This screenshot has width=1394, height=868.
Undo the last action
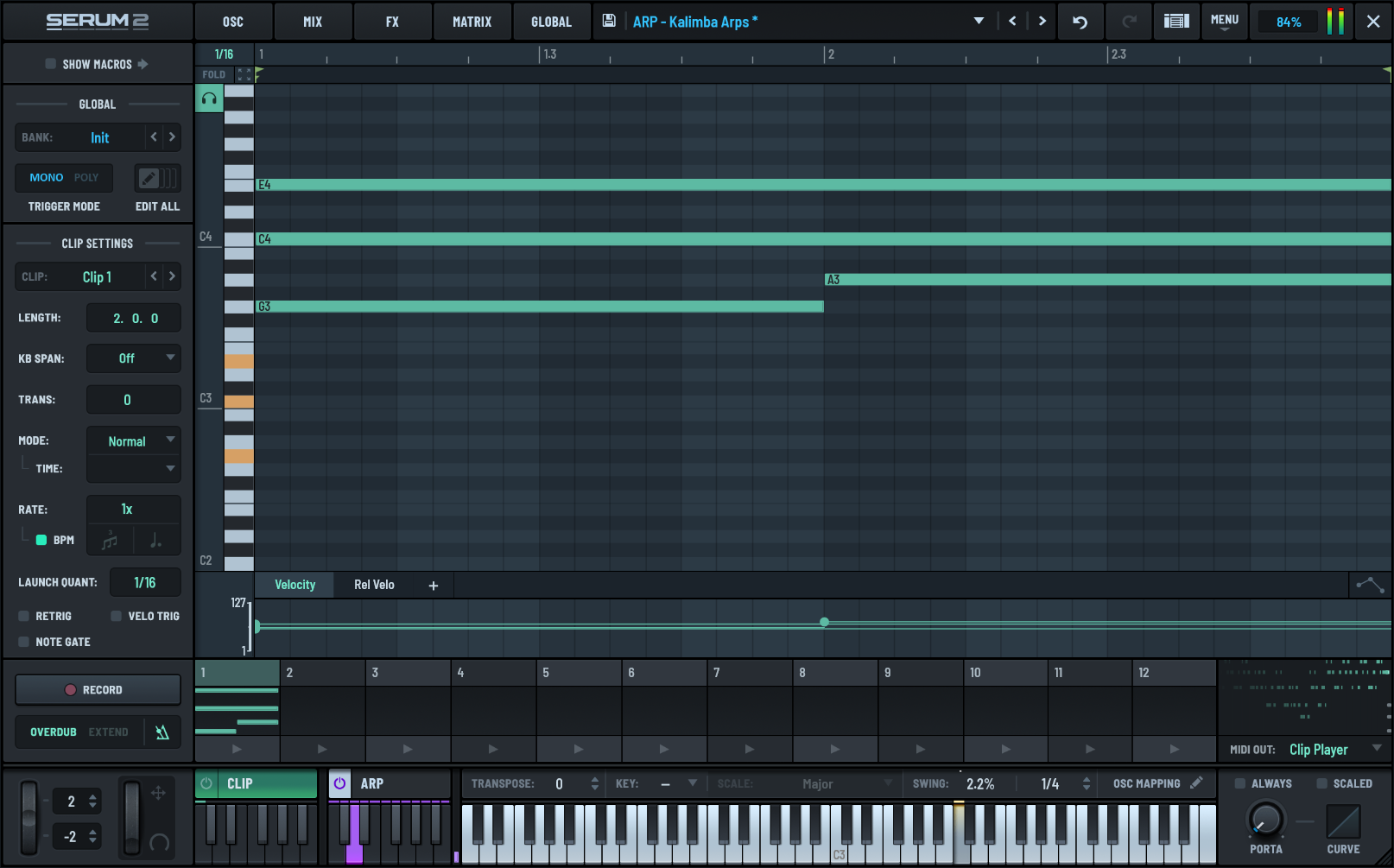point(1080,22)
